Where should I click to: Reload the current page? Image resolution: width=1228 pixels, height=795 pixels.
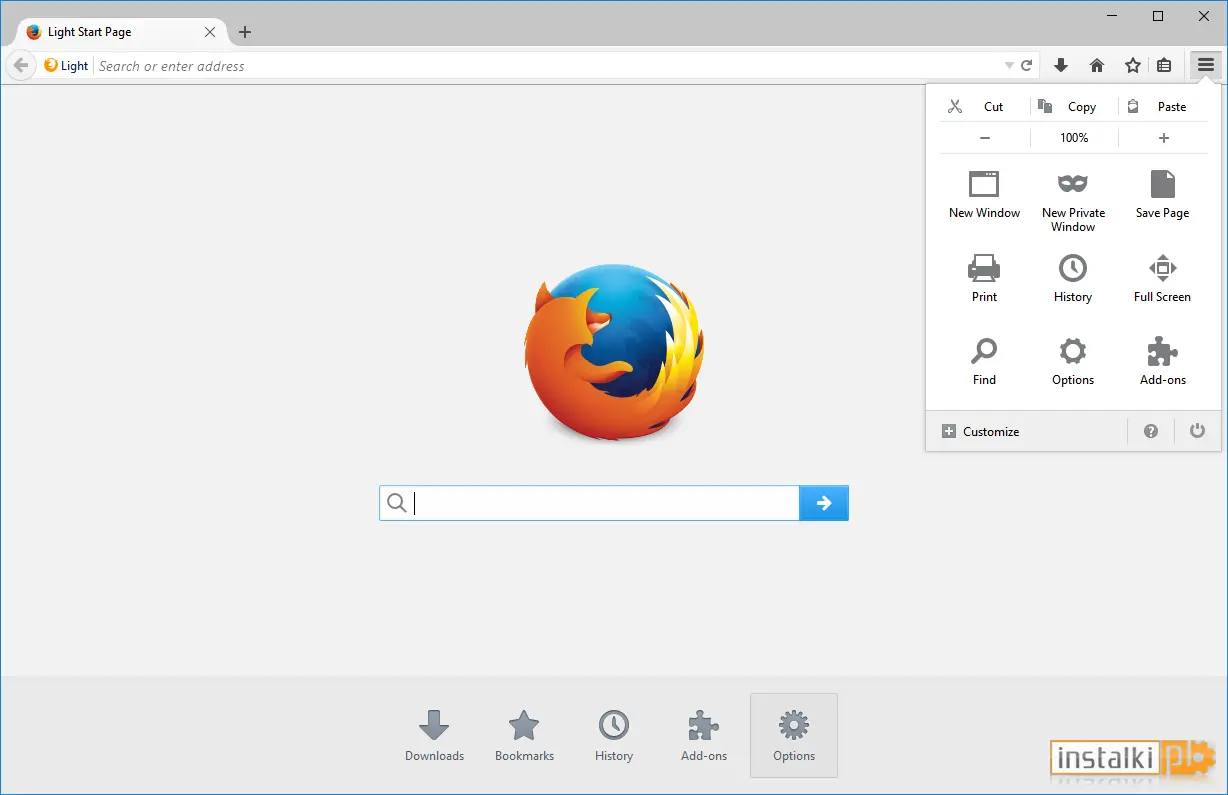1026,66
